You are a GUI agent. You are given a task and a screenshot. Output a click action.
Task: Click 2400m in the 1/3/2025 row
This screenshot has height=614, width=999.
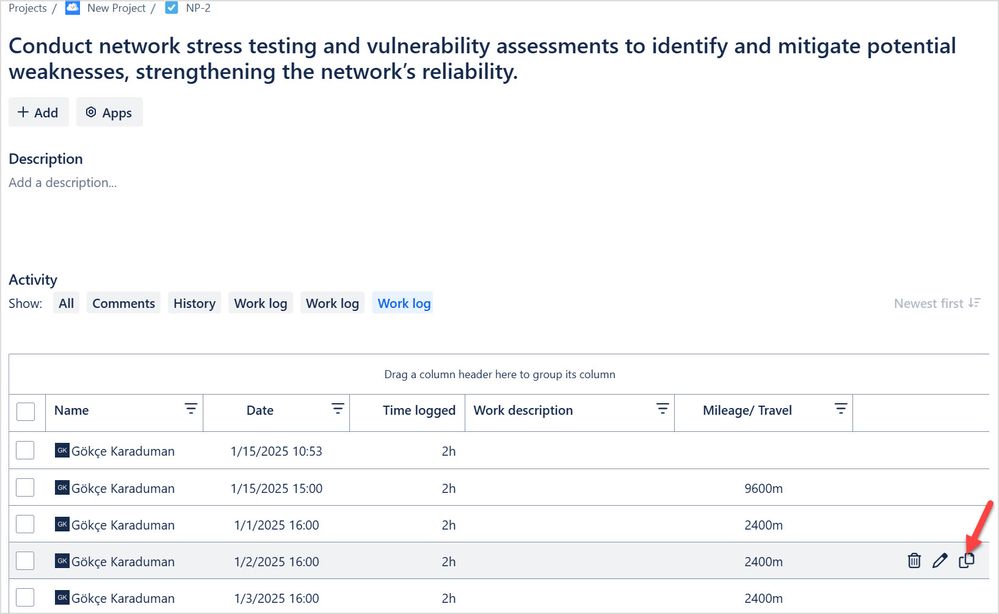tap(763, 598)
